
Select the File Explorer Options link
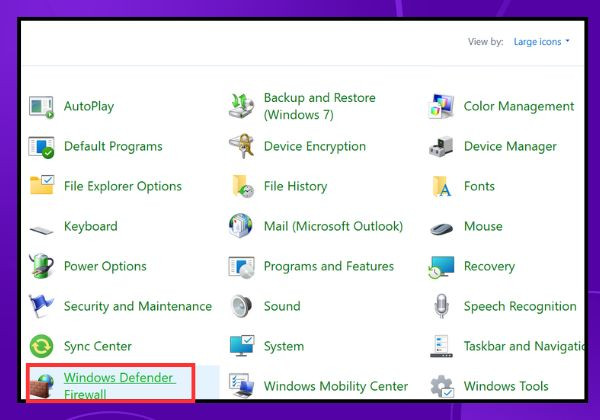click(x=123, y=186)
